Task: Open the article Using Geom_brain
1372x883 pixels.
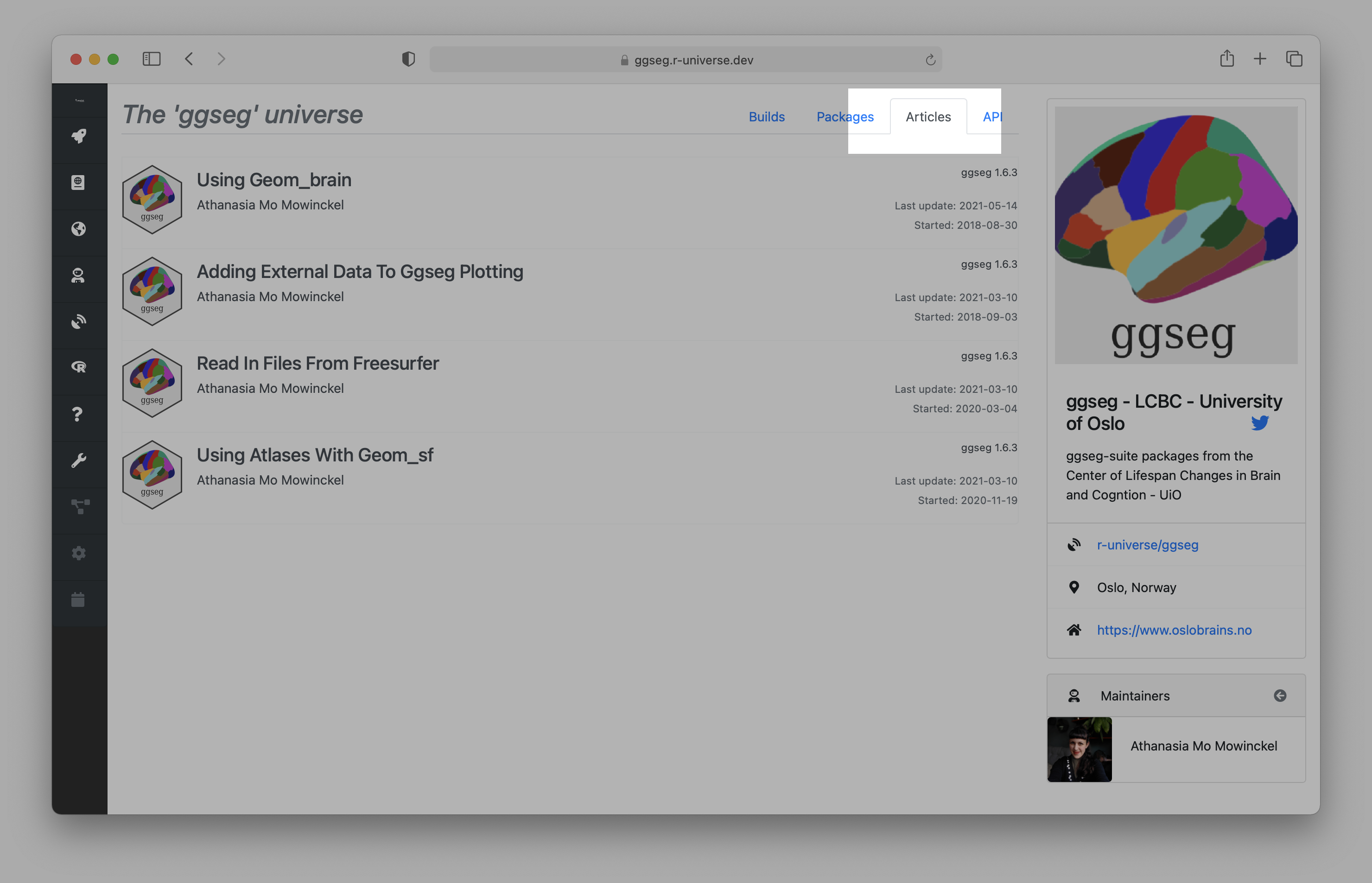Action: [x=274, y=179]
